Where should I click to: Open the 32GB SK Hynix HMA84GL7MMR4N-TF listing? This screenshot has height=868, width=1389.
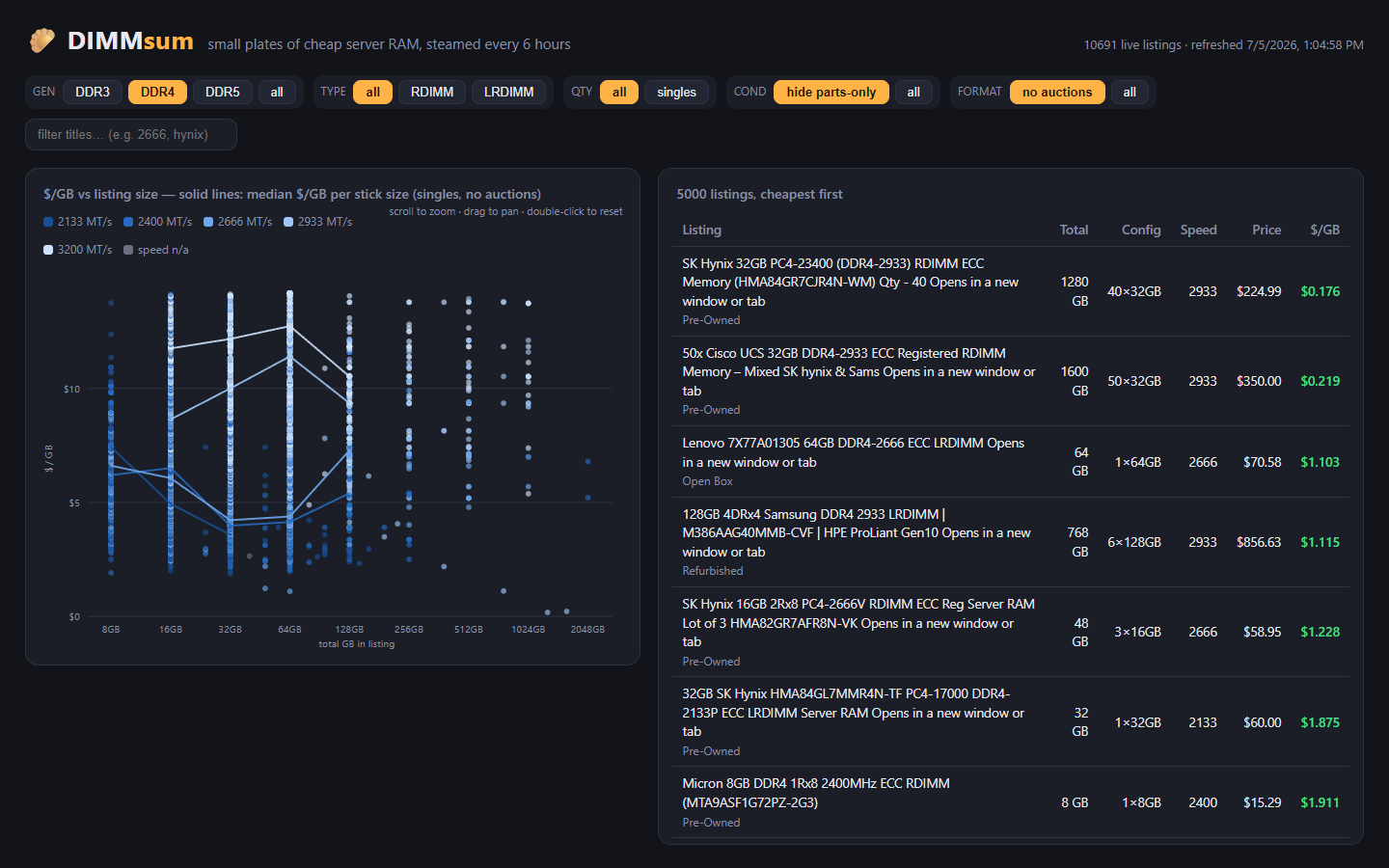(x=853, y=712)
